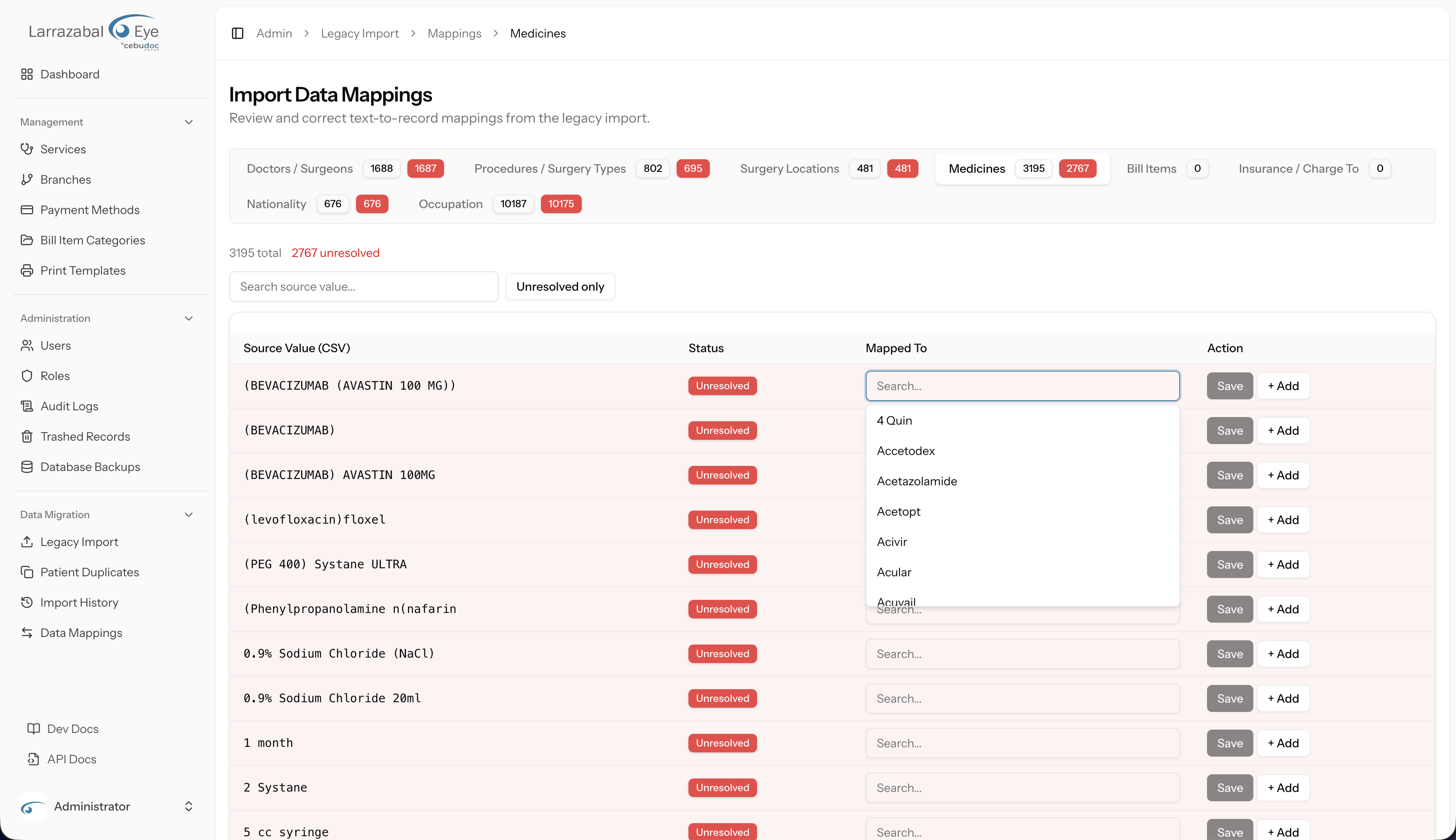Click the Roles shield icon

click(27, 376)
